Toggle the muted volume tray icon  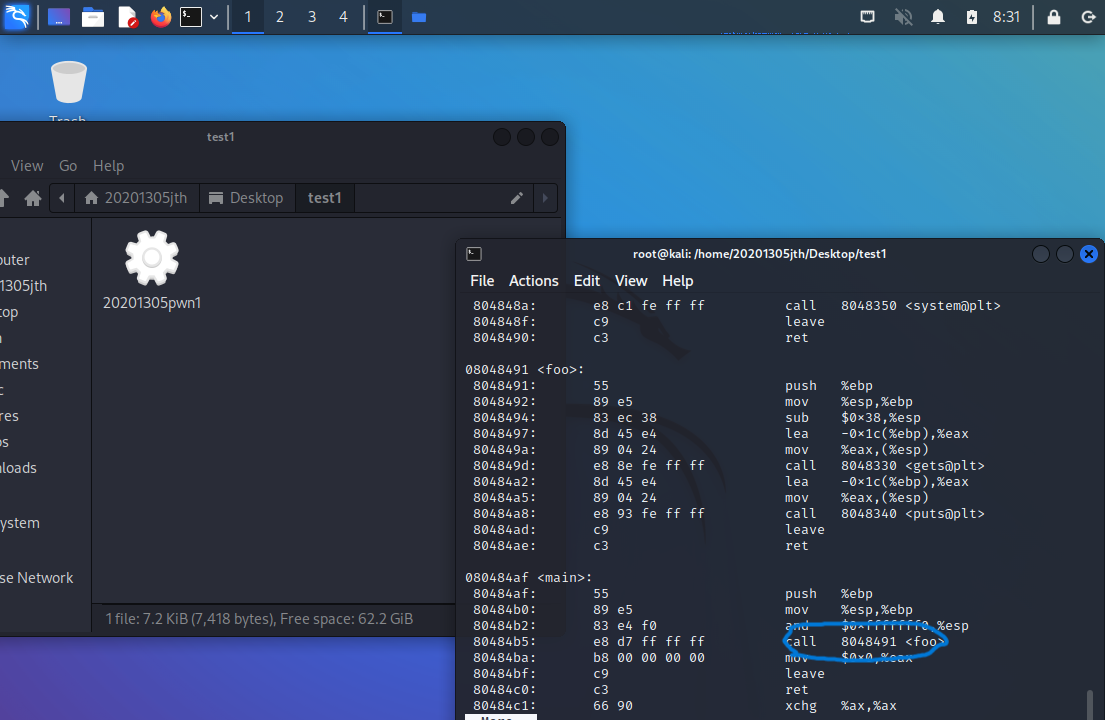tap(903, 17)
